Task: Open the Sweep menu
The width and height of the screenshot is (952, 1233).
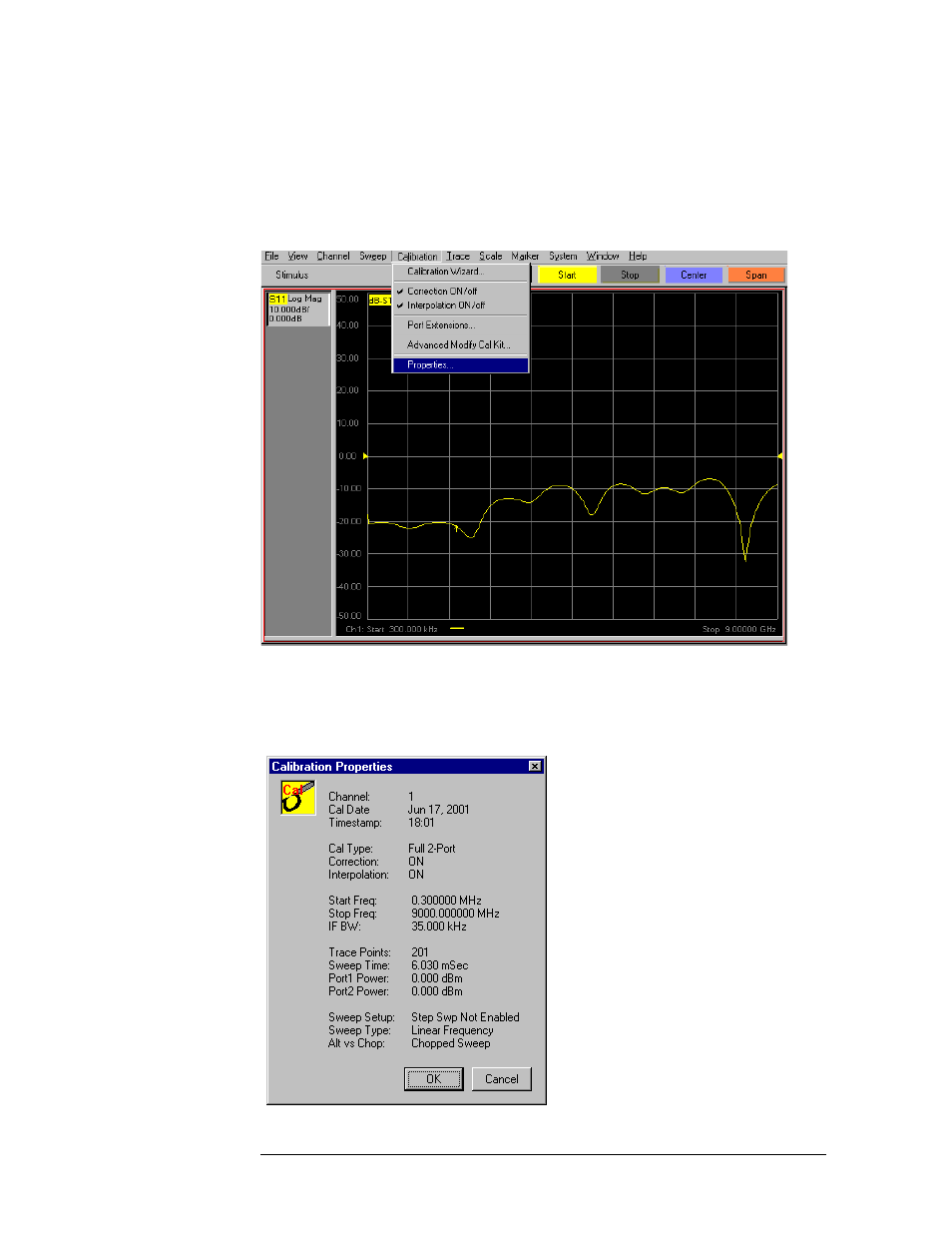Action: [372, 257]
